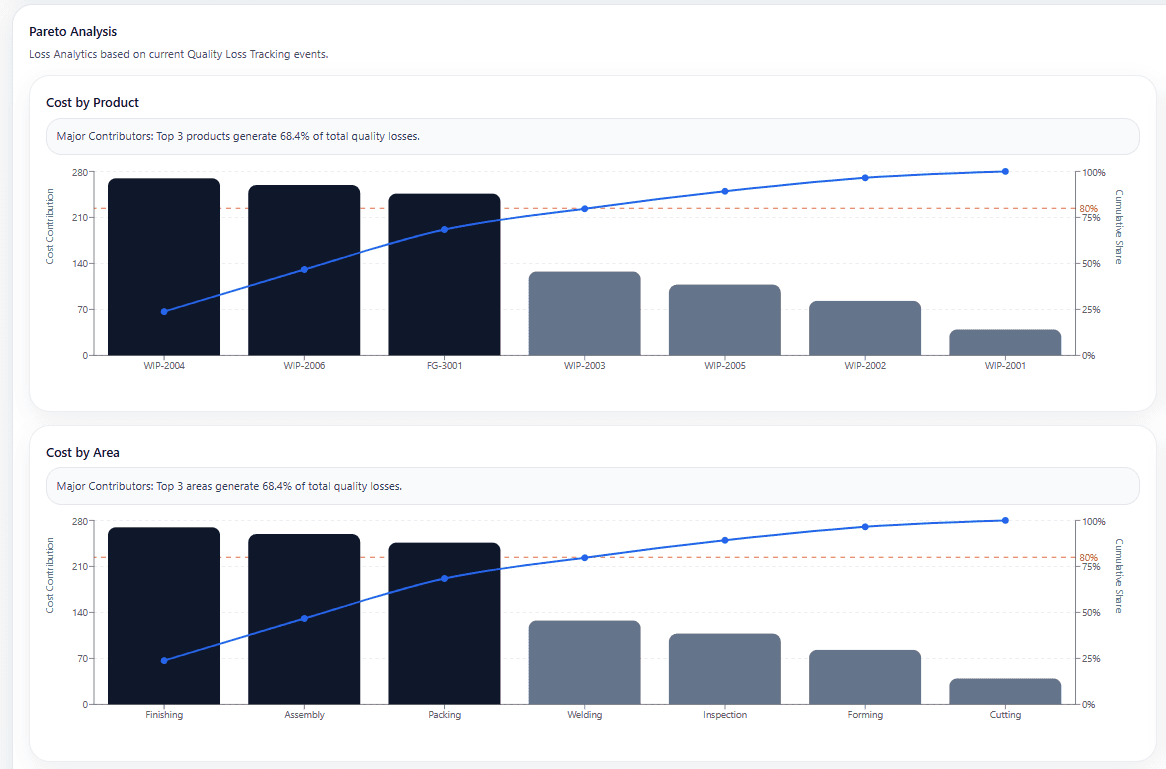
Task: Click the WIP-2006 bar in Cost by Product
Action: tap(305, 270)
